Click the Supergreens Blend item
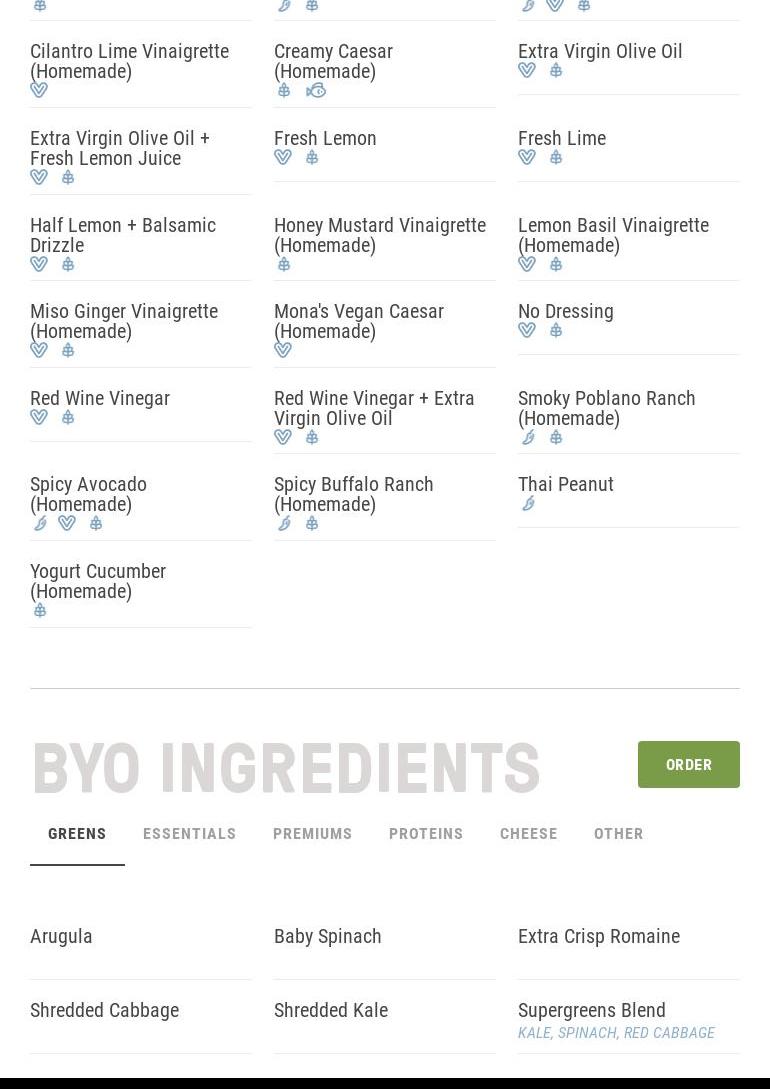 (x=592, y=1010)
